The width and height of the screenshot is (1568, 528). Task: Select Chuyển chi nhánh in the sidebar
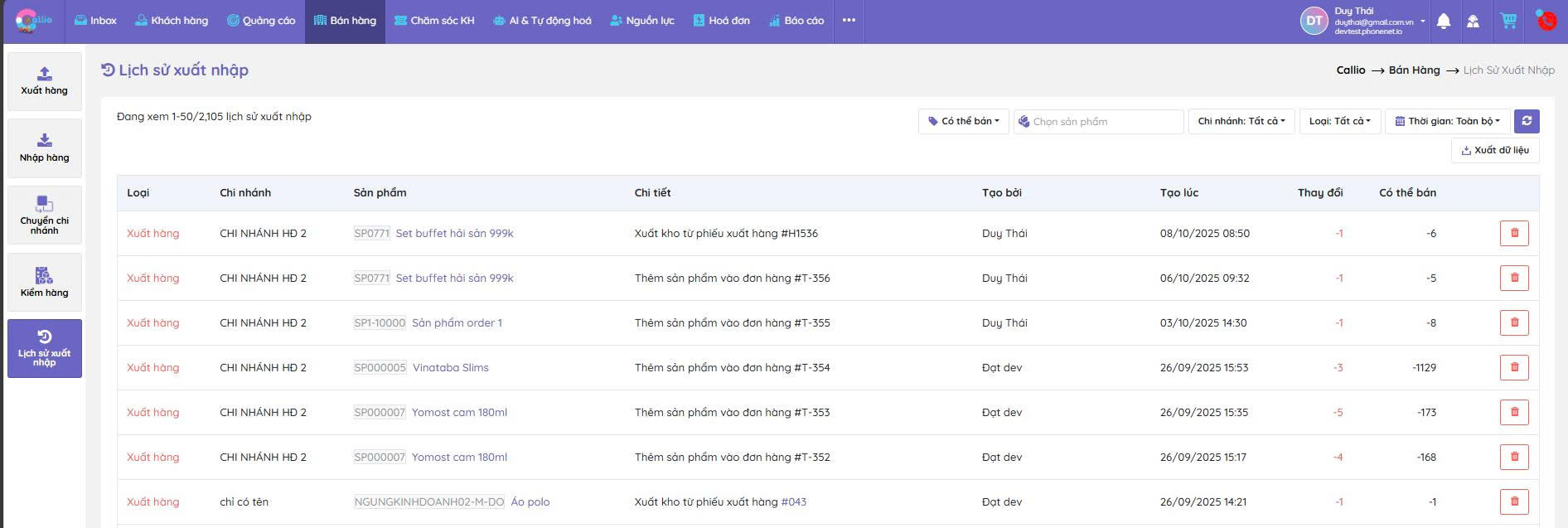[x=45, y=215]
